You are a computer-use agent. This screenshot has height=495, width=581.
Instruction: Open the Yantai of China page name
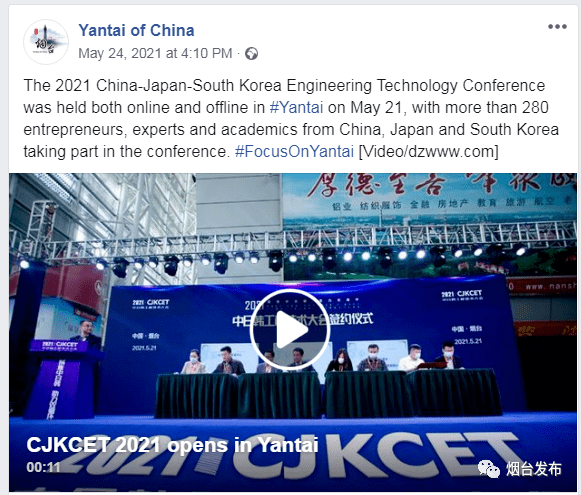(136, 30)
